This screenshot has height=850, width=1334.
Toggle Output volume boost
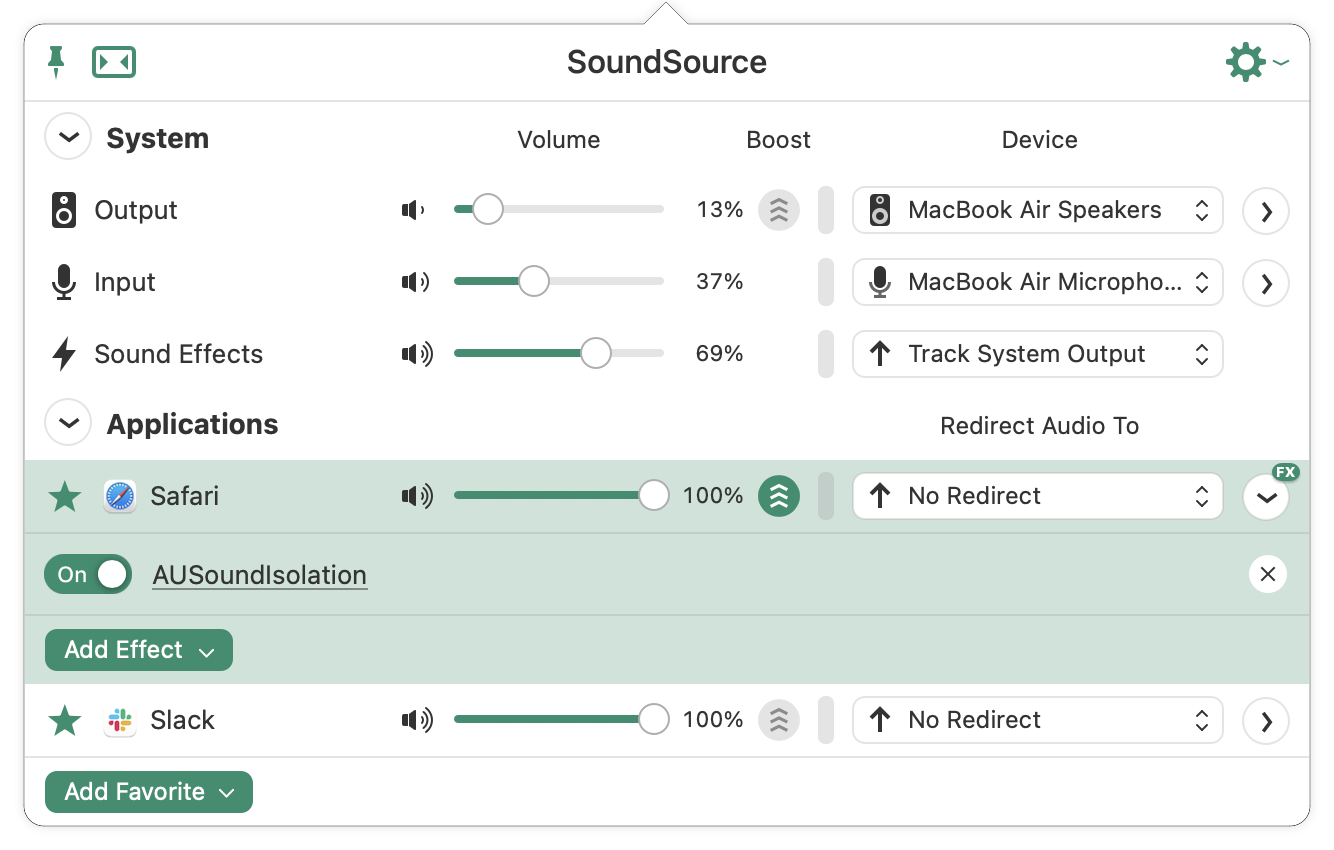click(x=779, y=210)
